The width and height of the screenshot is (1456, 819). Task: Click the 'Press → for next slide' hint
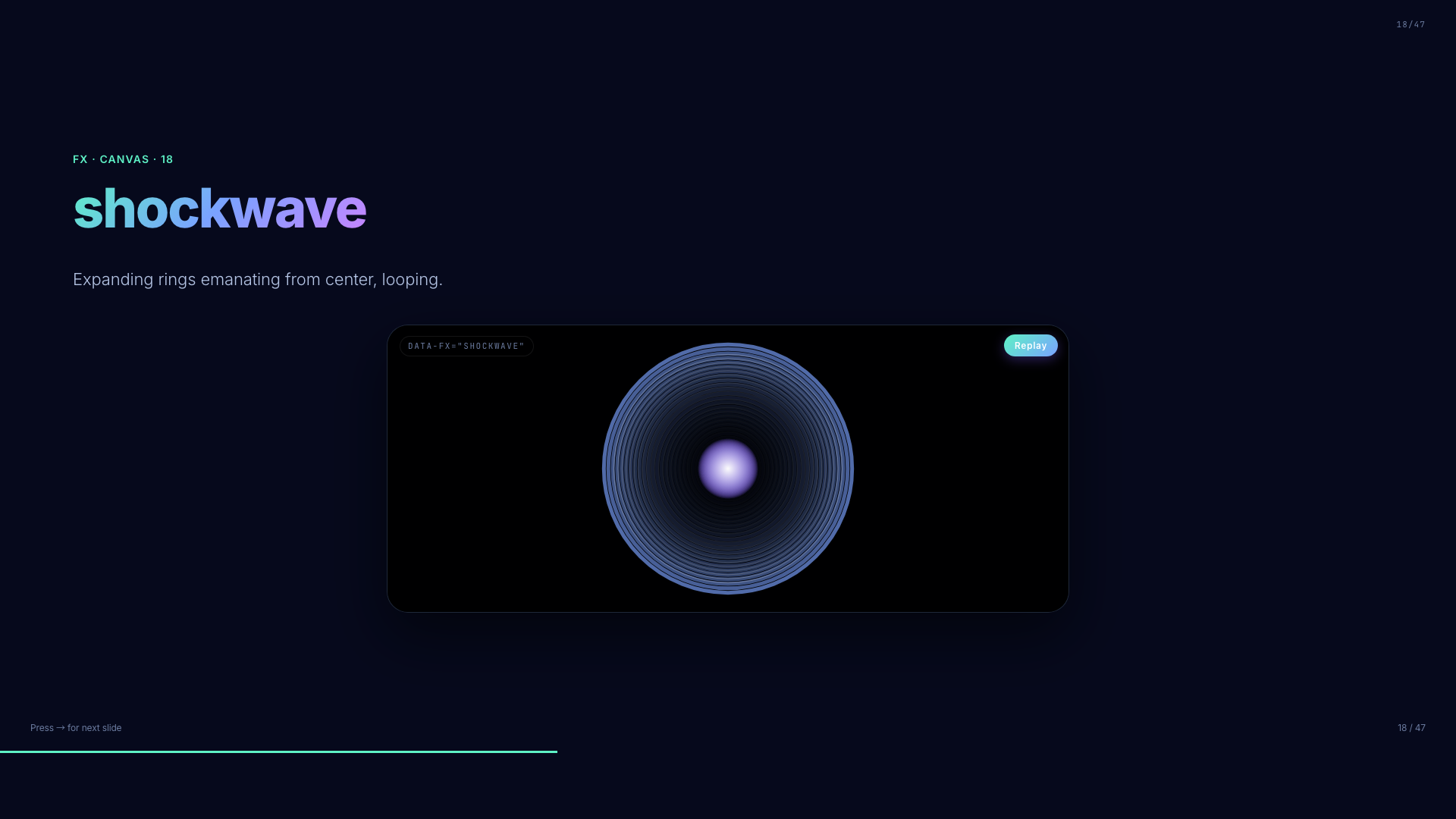(x=76, y=728)
